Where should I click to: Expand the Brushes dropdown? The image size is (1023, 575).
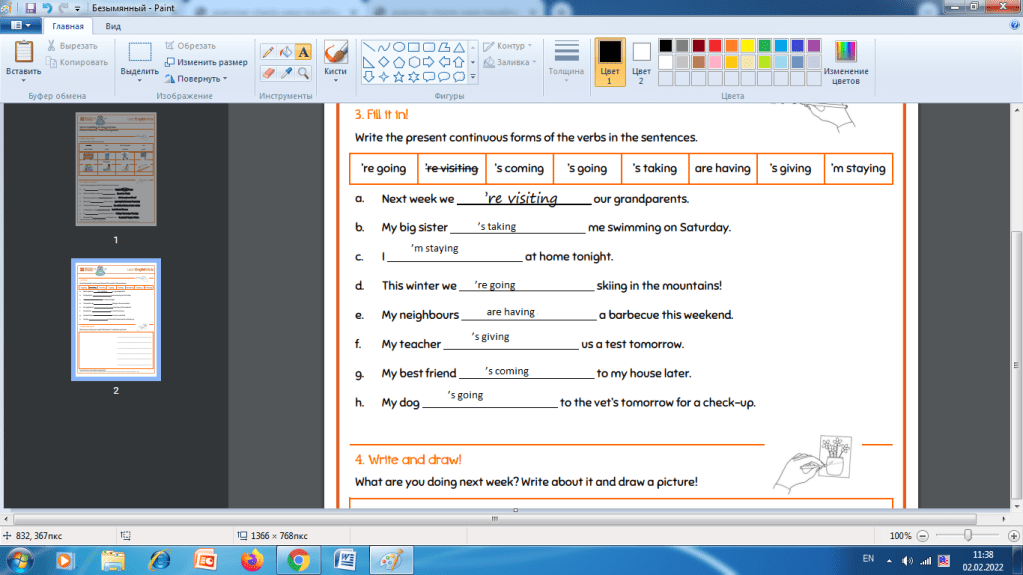coord(336,78)
